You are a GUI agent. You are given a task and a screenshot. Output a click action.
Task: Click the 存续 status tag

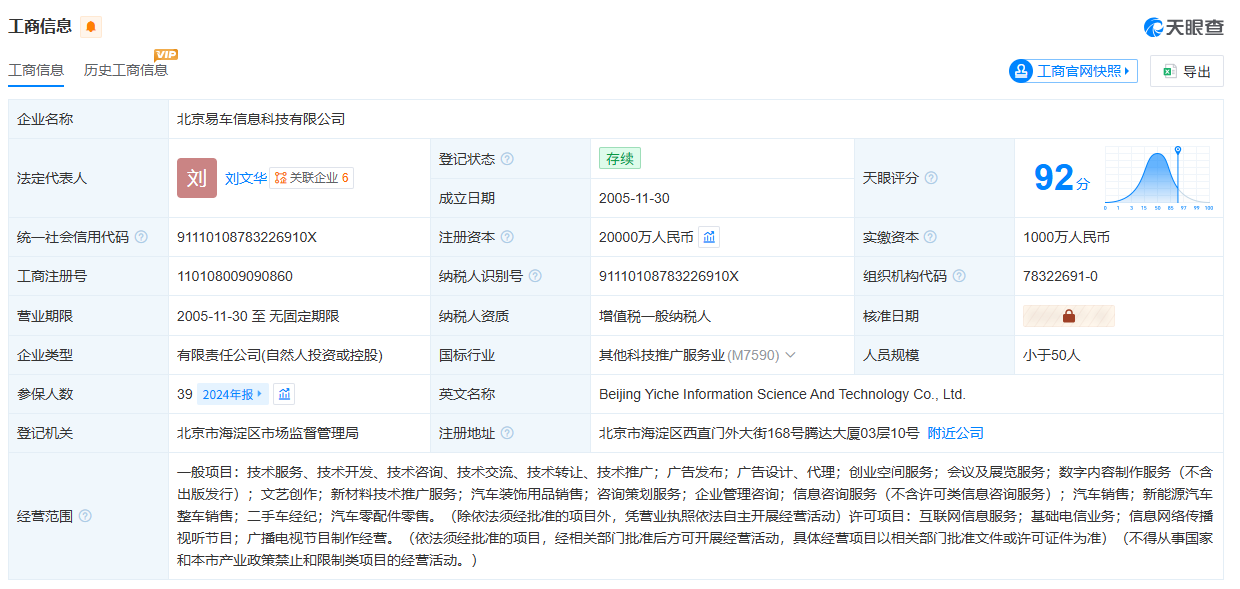point(620,158)
